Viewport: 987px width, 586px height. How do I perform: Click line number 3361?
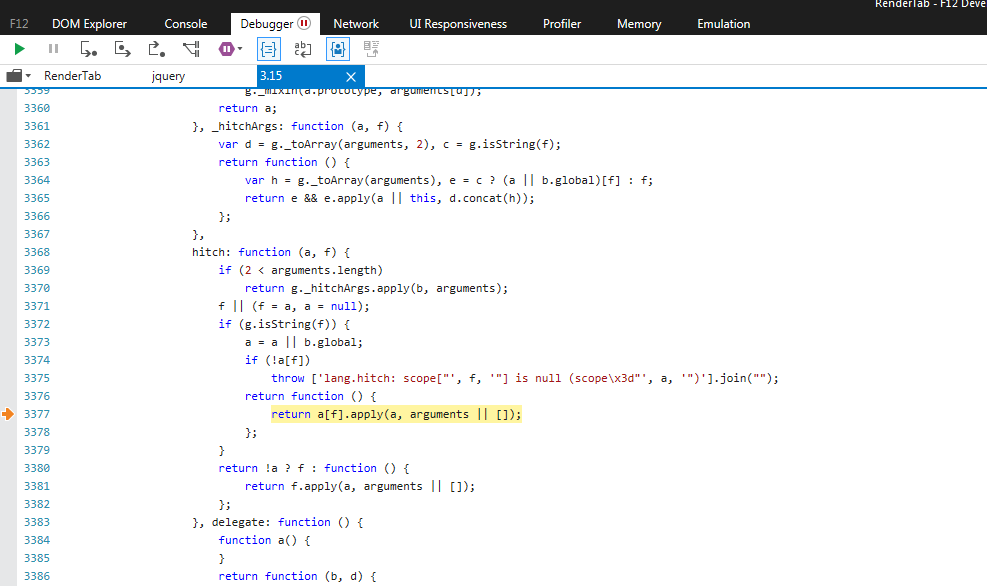point(37,126)
